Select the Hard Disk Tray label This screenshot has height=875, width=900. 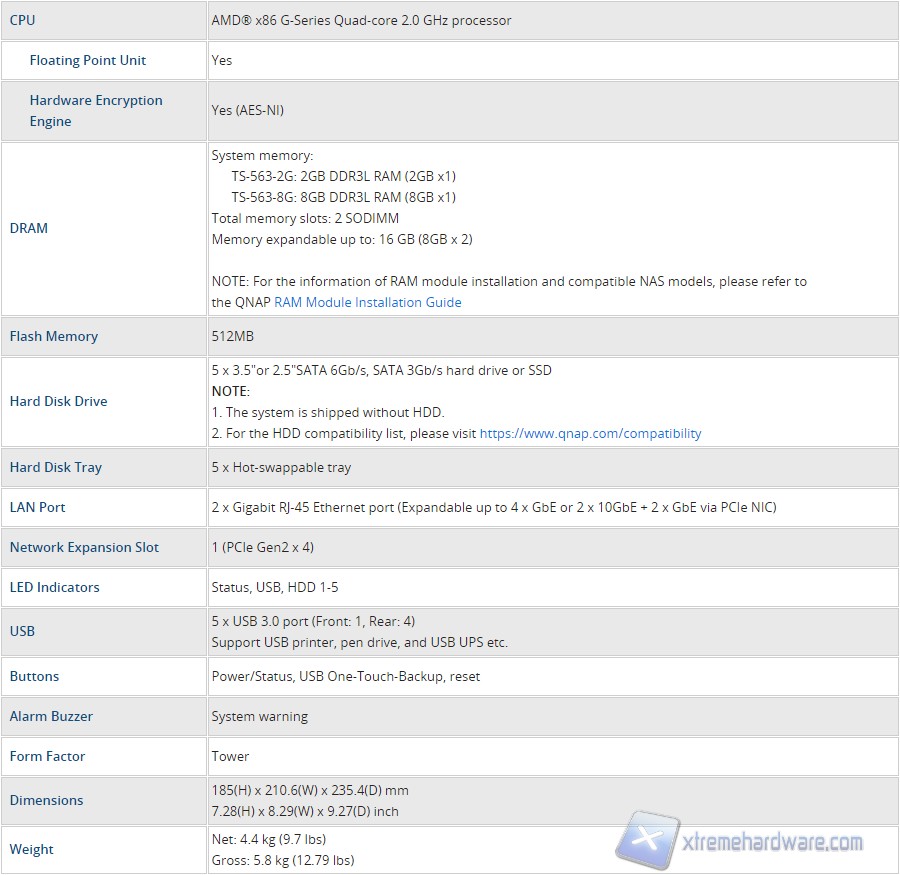pyautogui.click(x=56, y=467)
